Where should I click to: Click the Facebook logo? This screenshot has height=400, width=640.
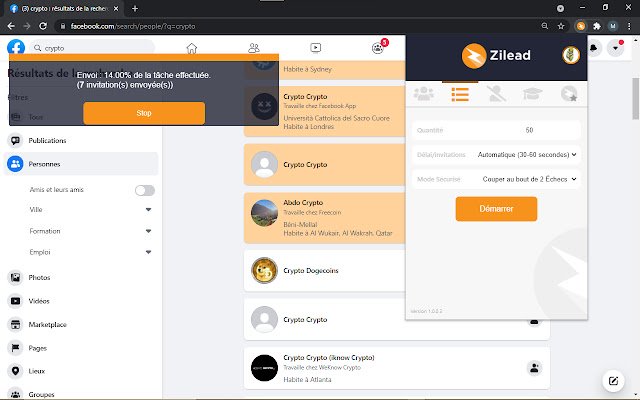16,48
